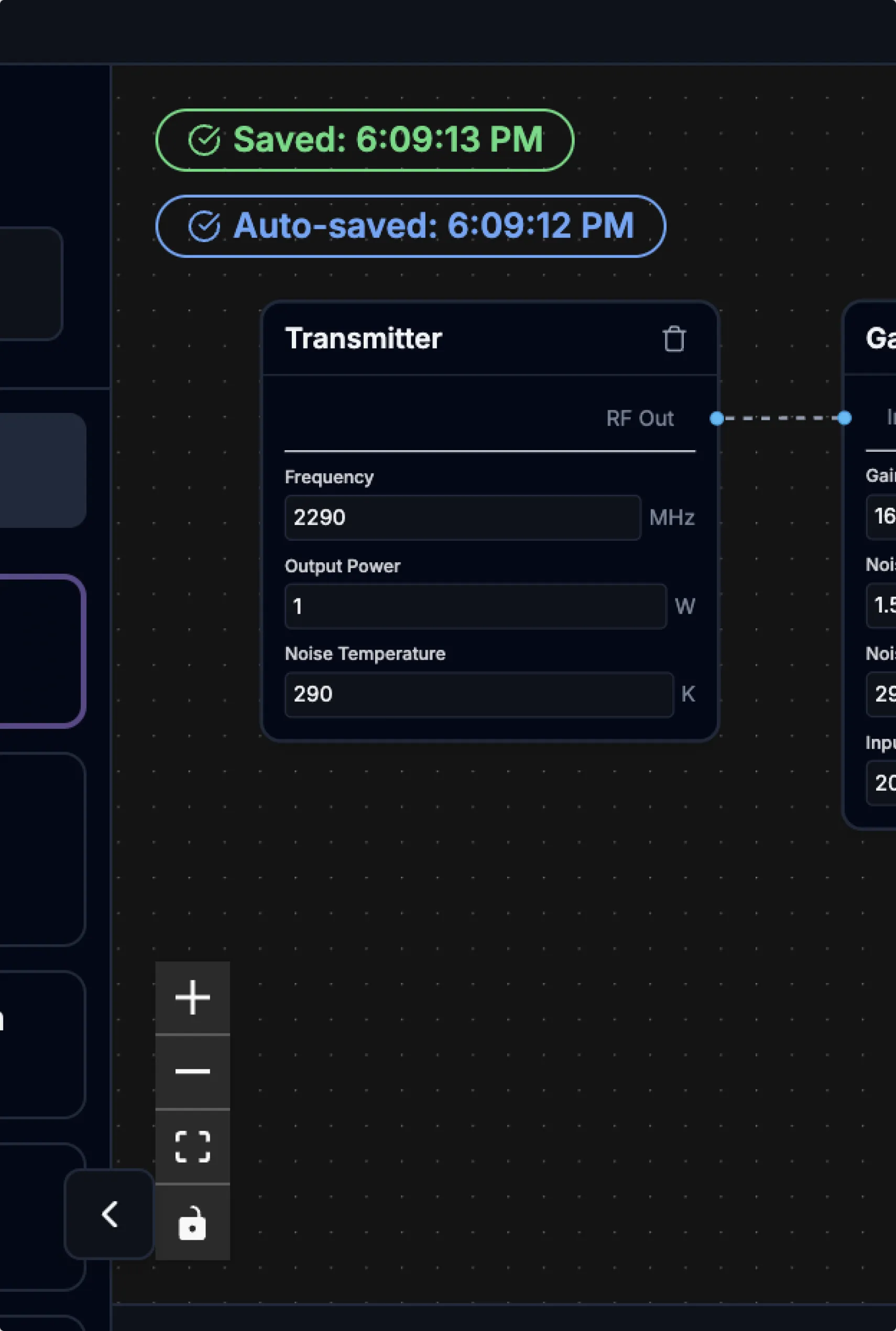The width and height of the screenshot is (896, 1331).
Task: Focus the Output Power field
Action: [x=475, y=606]
